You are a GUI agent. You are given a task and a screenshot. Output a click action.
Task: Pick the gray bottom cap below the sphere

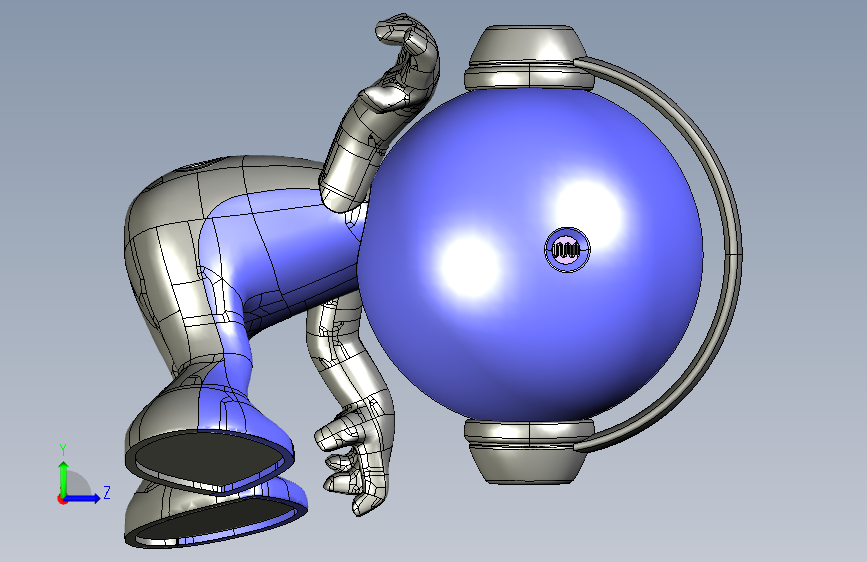(x=529, y=451)
